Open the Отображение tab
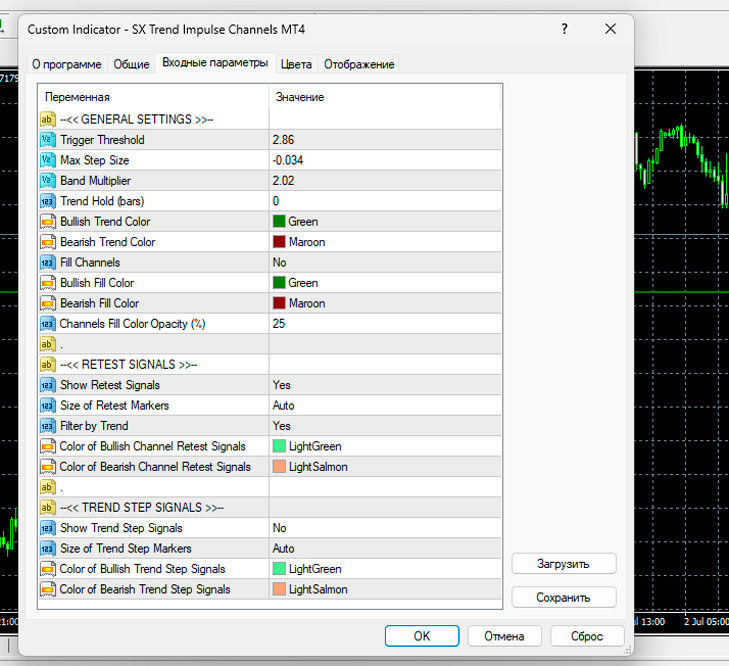The height and width of the screenshot is (666, 729). 358,64
